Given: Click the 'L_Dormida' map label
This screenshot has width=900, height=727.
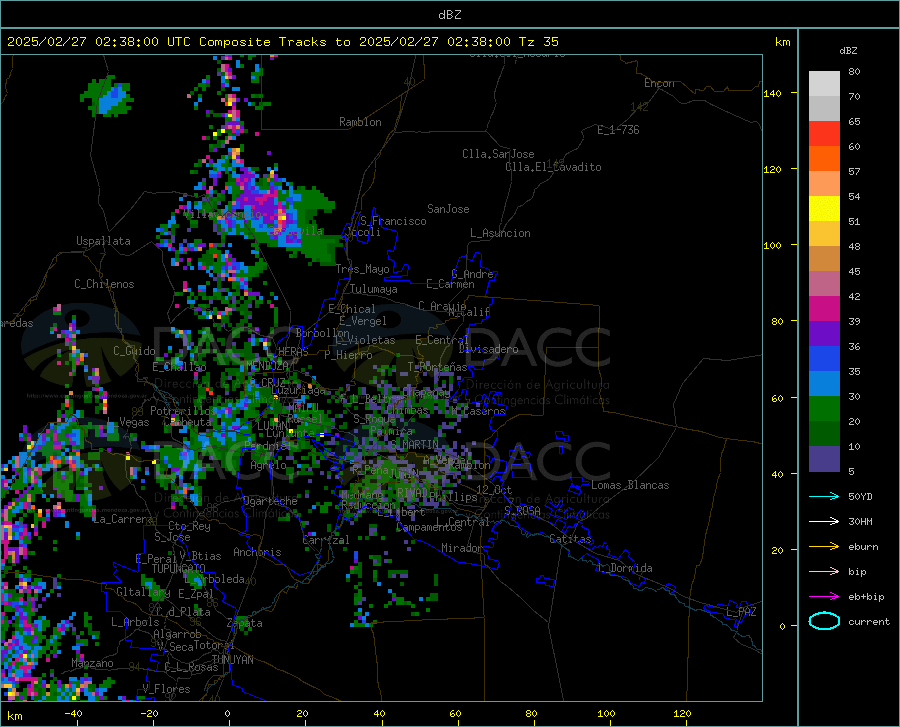Looking at the screenshot, I should [x=624, y=568].
